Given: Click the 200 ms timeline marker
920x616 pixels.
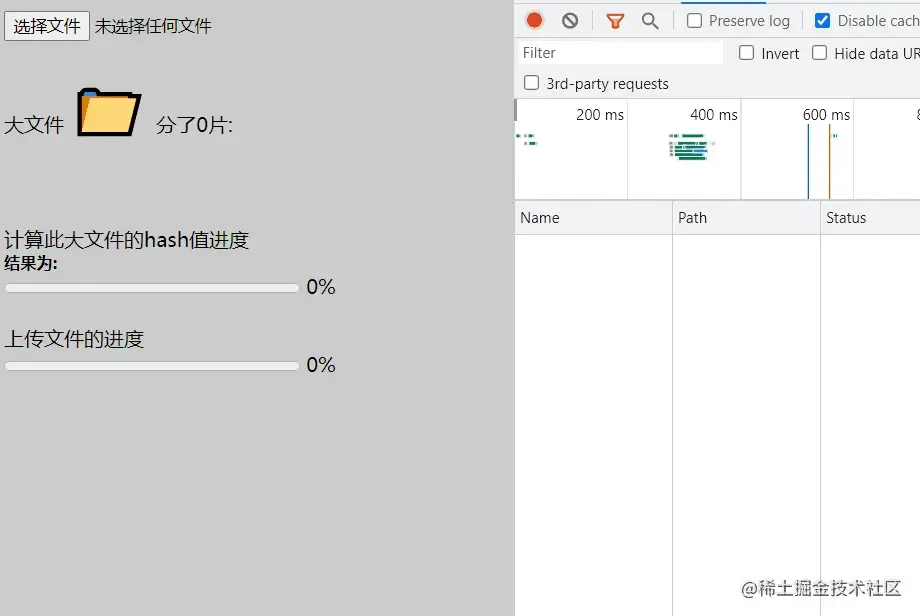Looking at the screenshot, I should (x=600, y=114).
